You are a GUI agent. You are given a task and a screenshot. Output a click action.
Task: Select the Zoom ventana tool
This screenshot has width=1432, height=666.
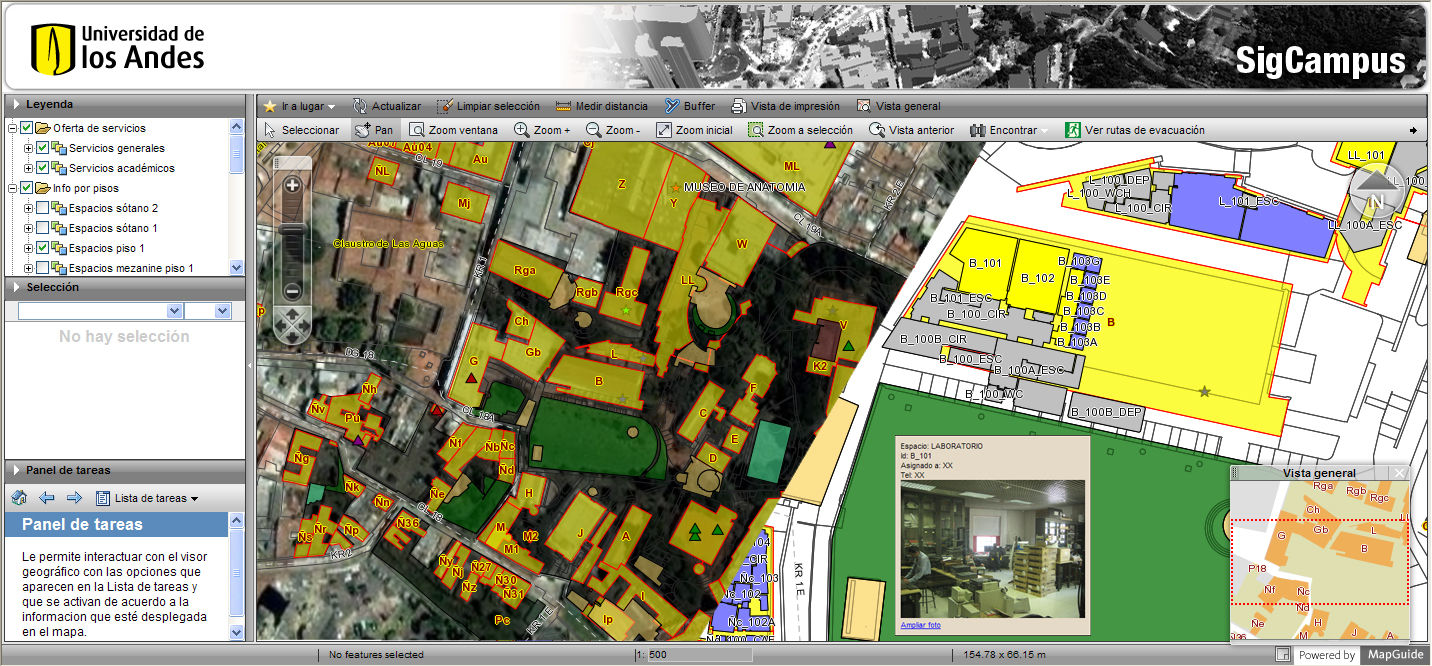(453, 130)
